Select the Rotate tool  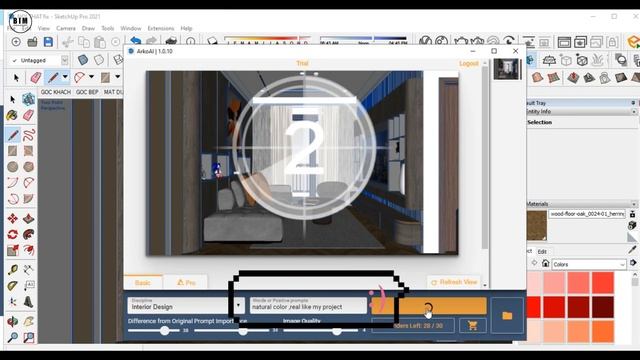pyautogui.click(x=13, y=234)
